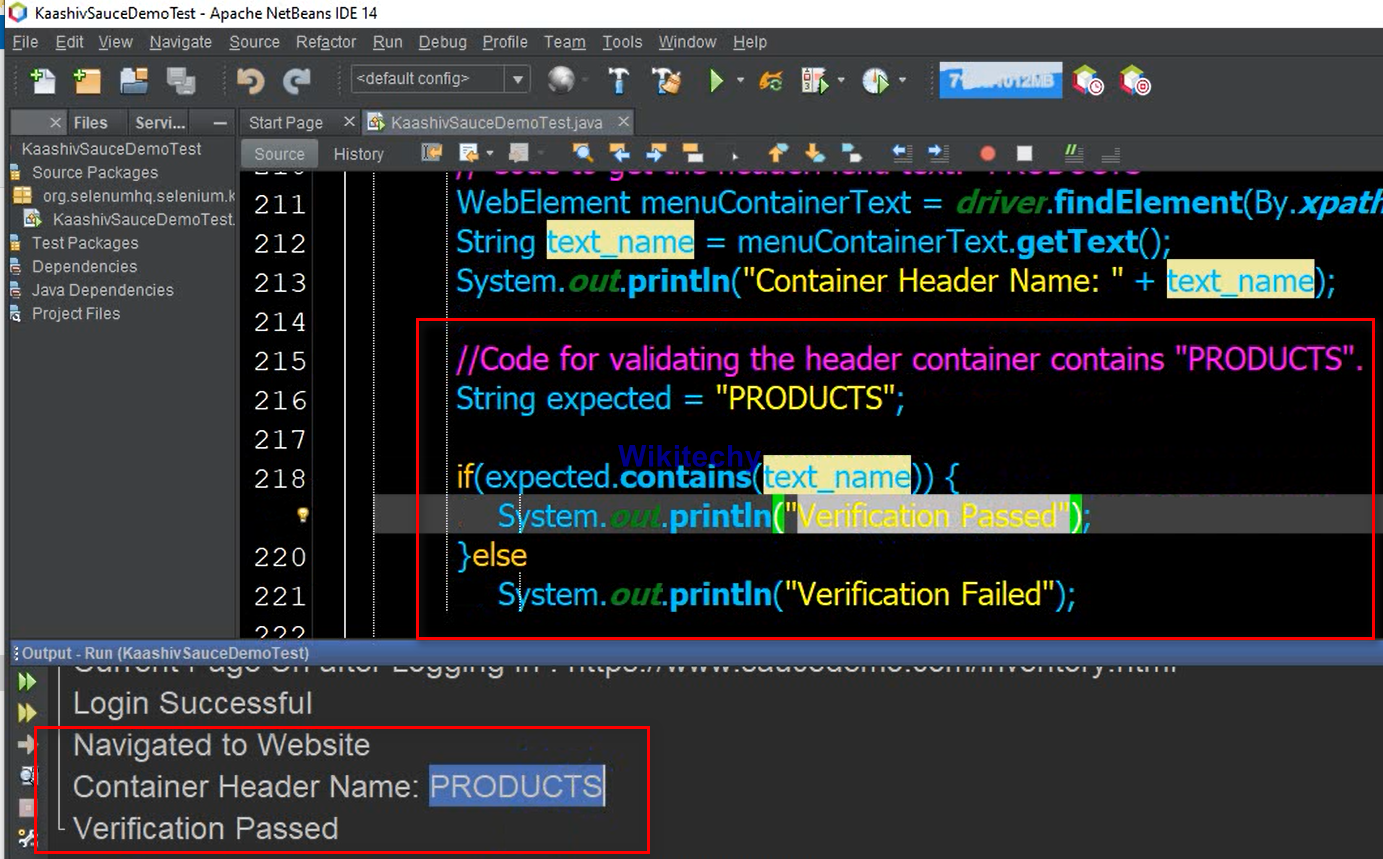Click the New File toolbar icon
This screenshot has height=859, width=1383.
[43, 80]
